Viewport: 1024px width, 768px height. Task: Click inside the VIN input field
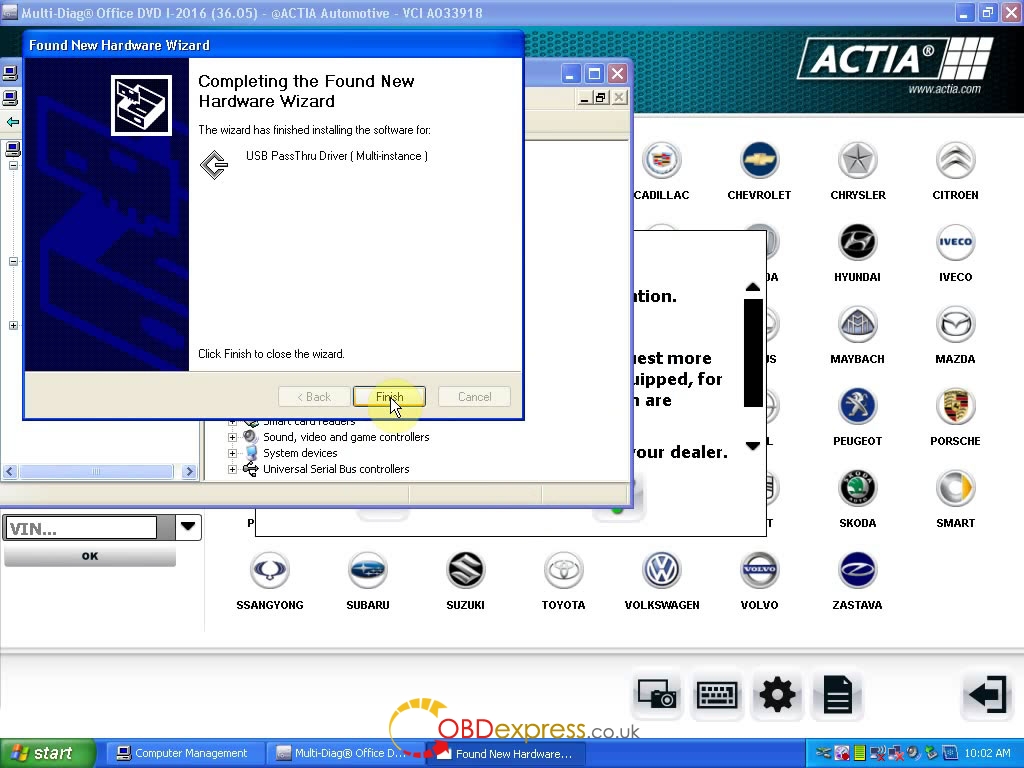[x=80, y=528]
